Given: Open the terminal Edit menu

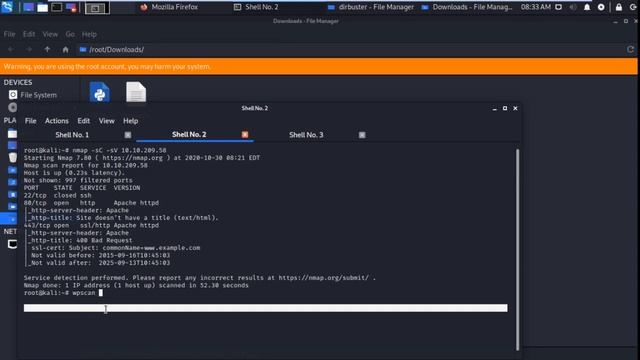Looking at the screenshot, I should click(x=83, y=121).
